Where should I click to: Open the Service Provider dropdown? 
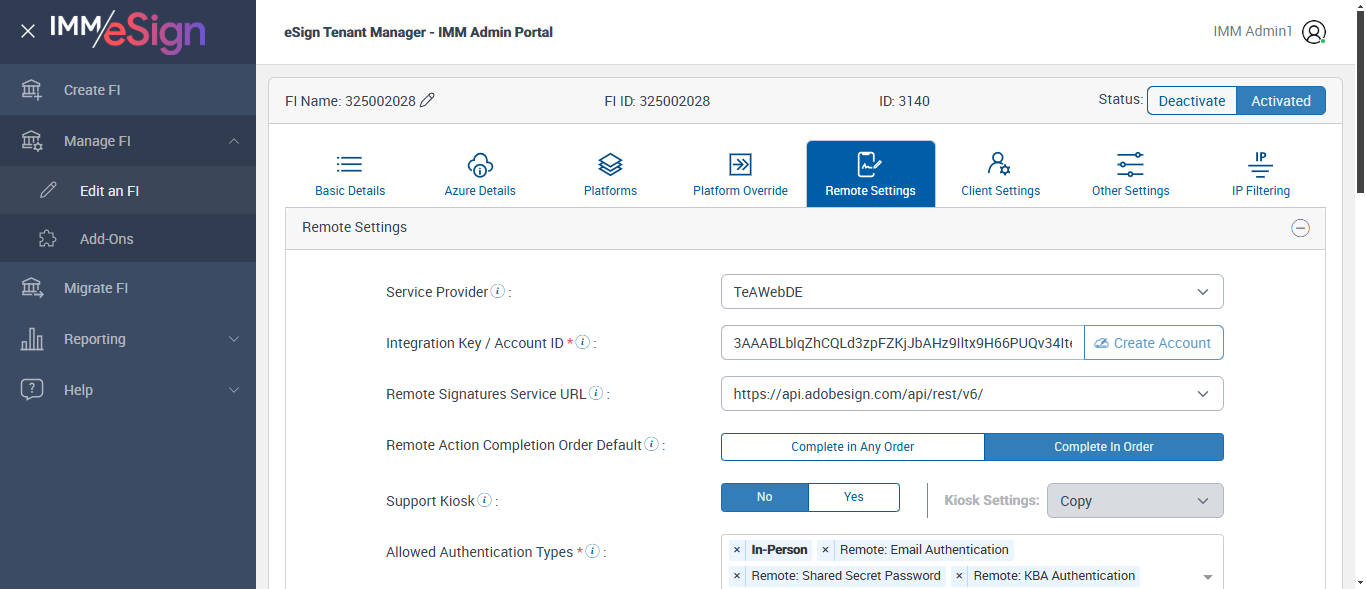point(971,292)
